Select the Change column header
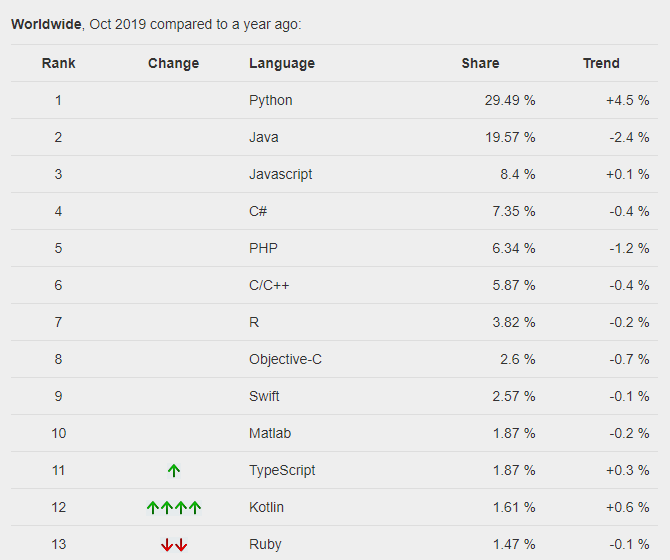This screenshot has width=670, height=560. coord(173,63)
